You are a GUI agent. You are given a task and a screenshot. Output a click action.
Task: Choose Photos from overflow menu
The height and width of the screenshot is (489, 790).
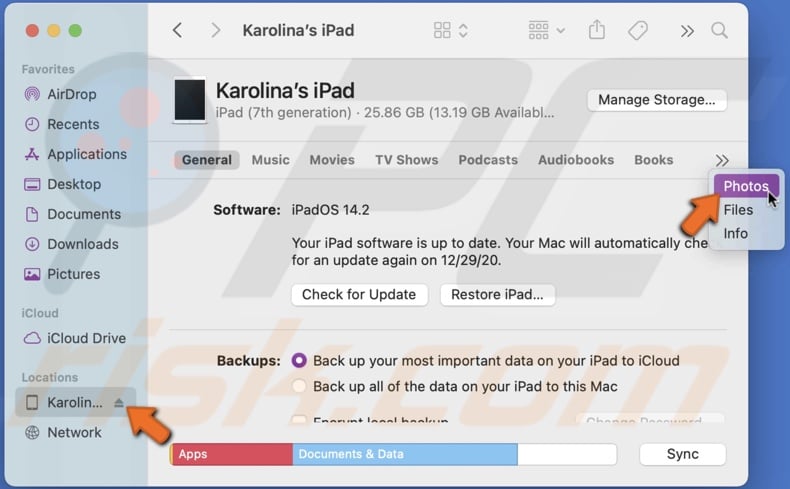click(x=746, y=186)
